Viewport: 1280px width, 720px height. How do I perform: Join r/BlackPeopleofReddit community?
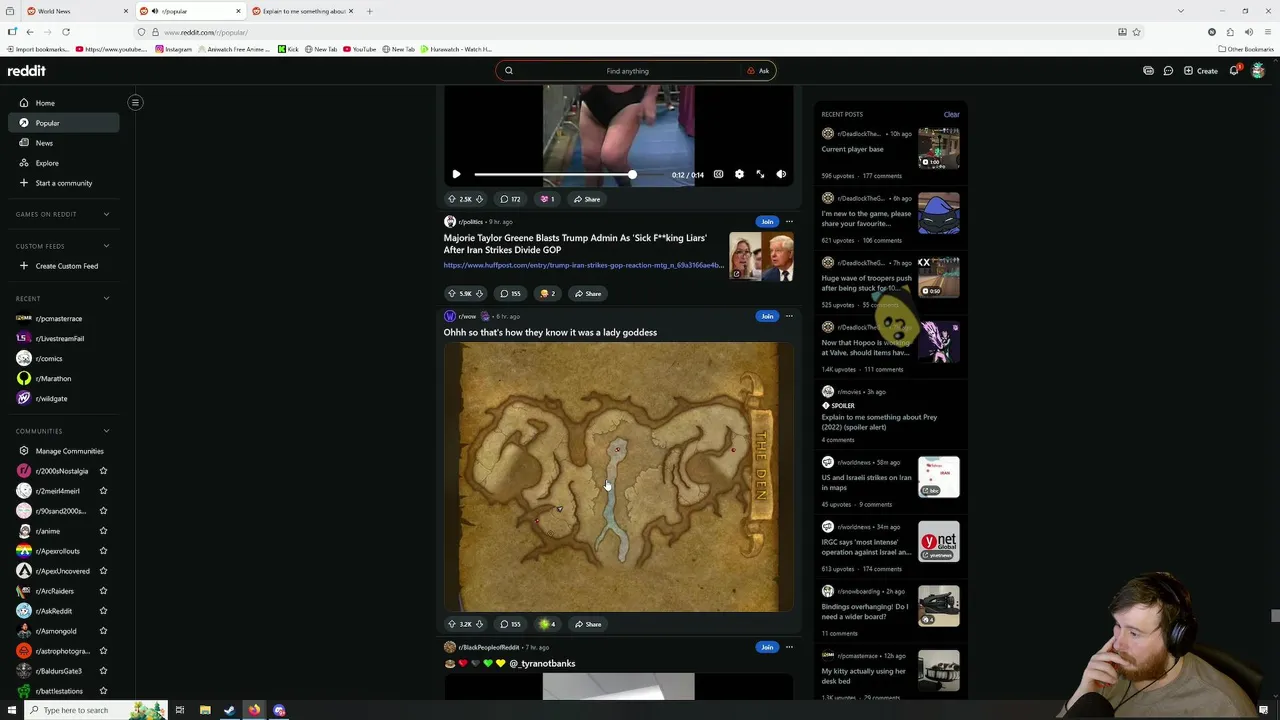coord(767,647)
